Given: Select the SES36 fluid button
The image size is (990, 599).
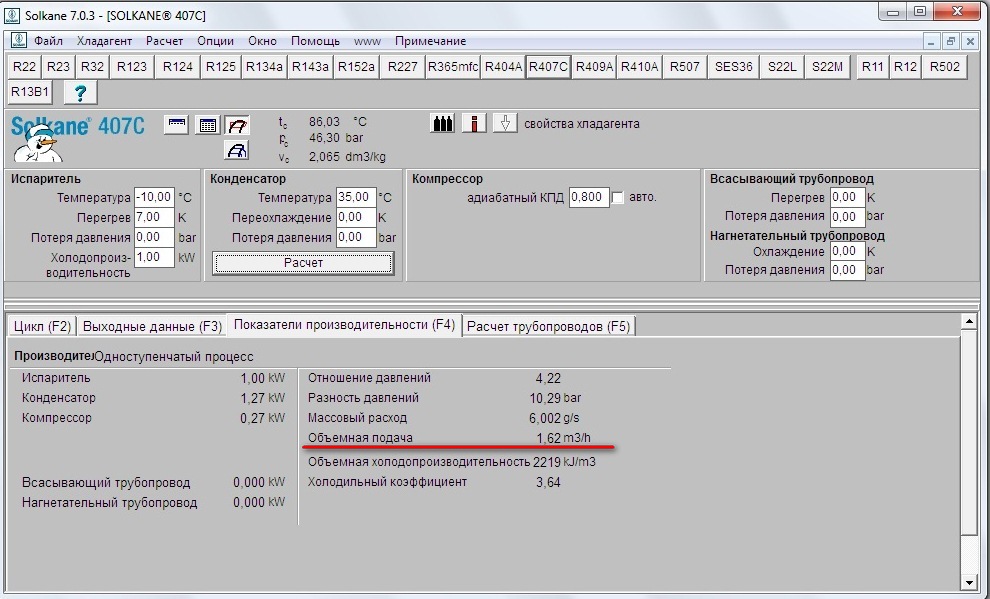Looking at the screenshot, I should tap(734, 67).
